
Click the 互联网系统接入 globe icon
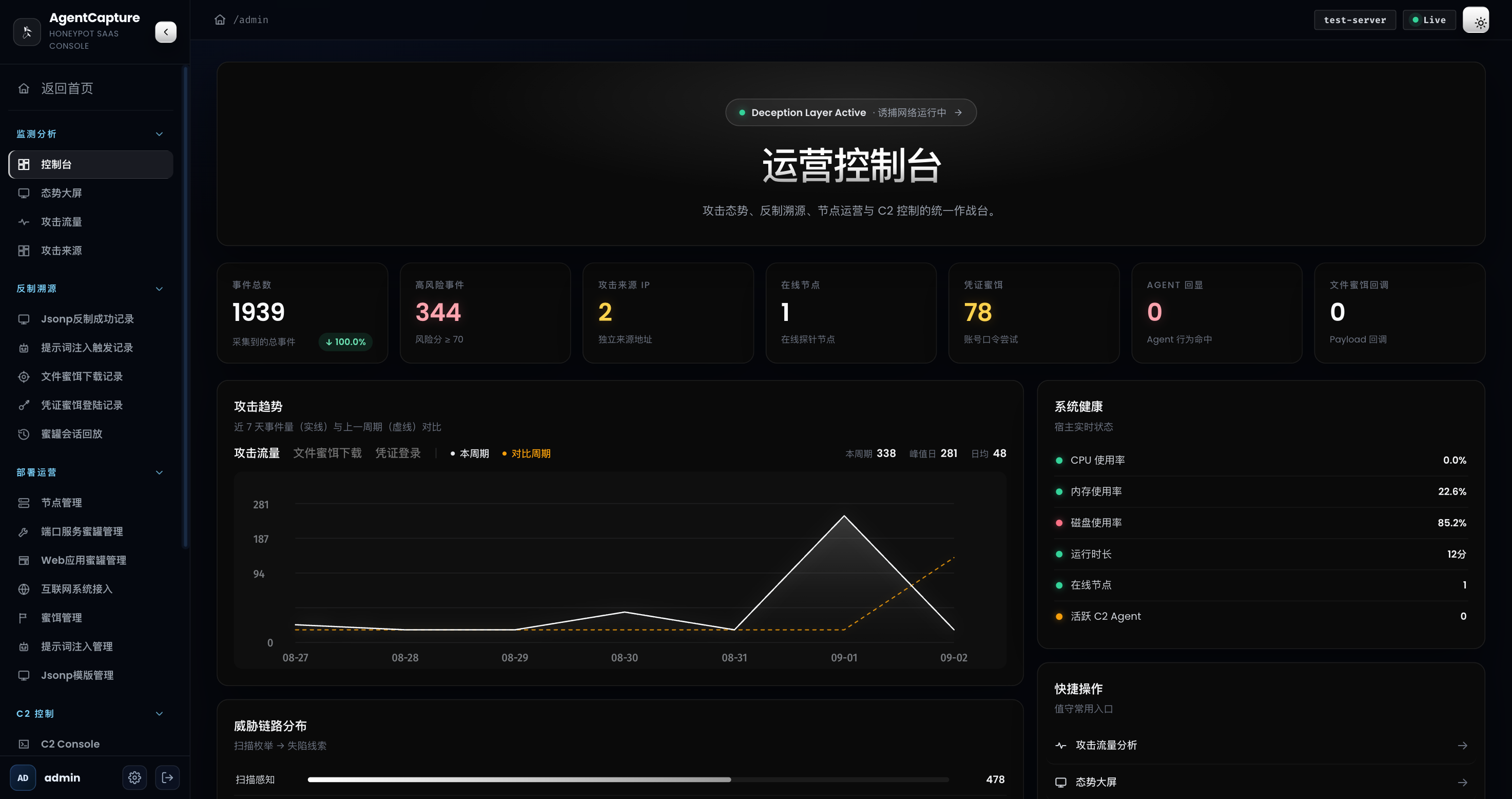[x=24, y=589]
